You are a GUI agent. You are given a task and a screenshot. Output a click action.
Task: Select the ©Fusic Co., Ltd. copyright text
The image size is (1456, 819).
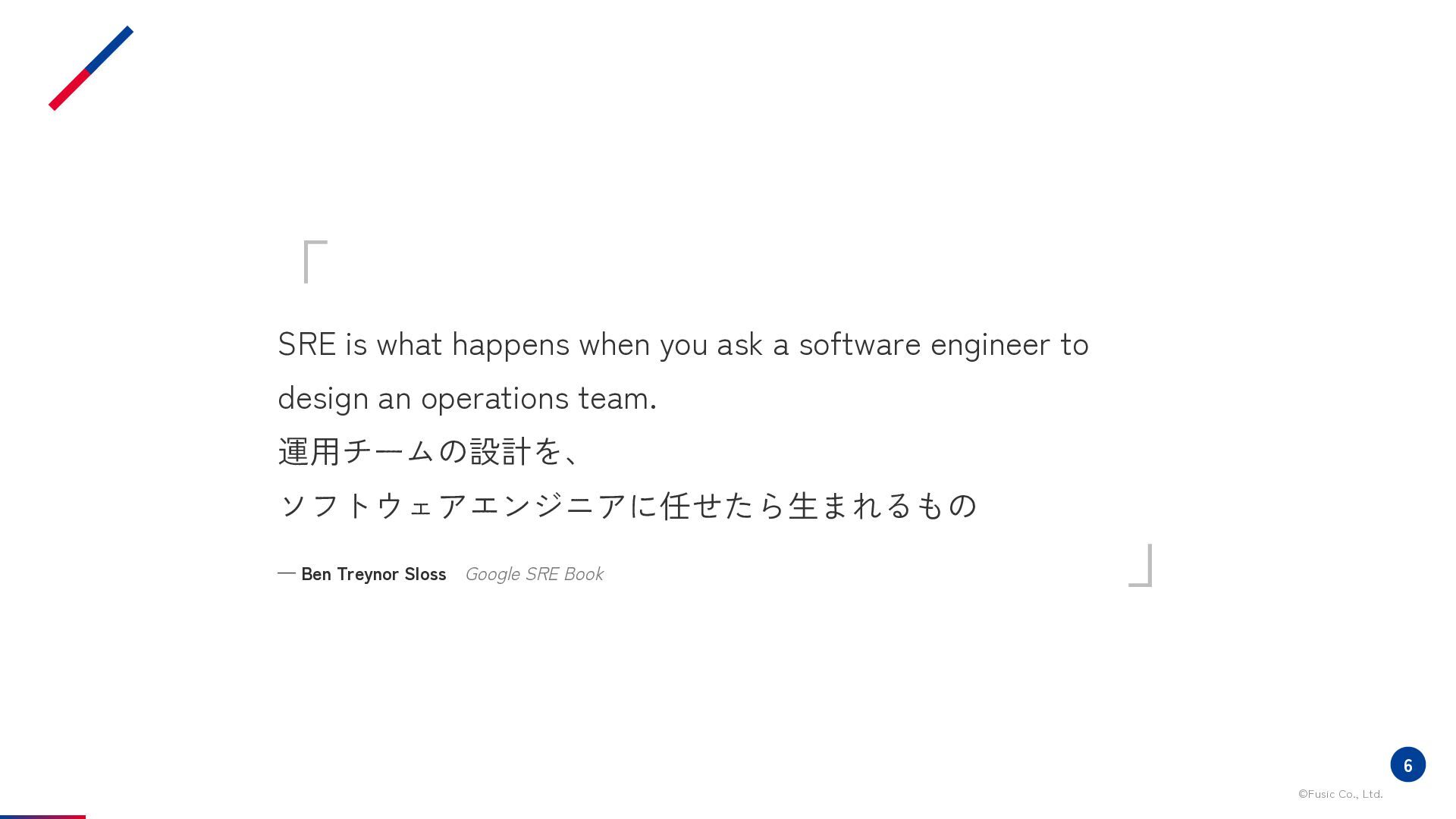(x=1340, y=794)
